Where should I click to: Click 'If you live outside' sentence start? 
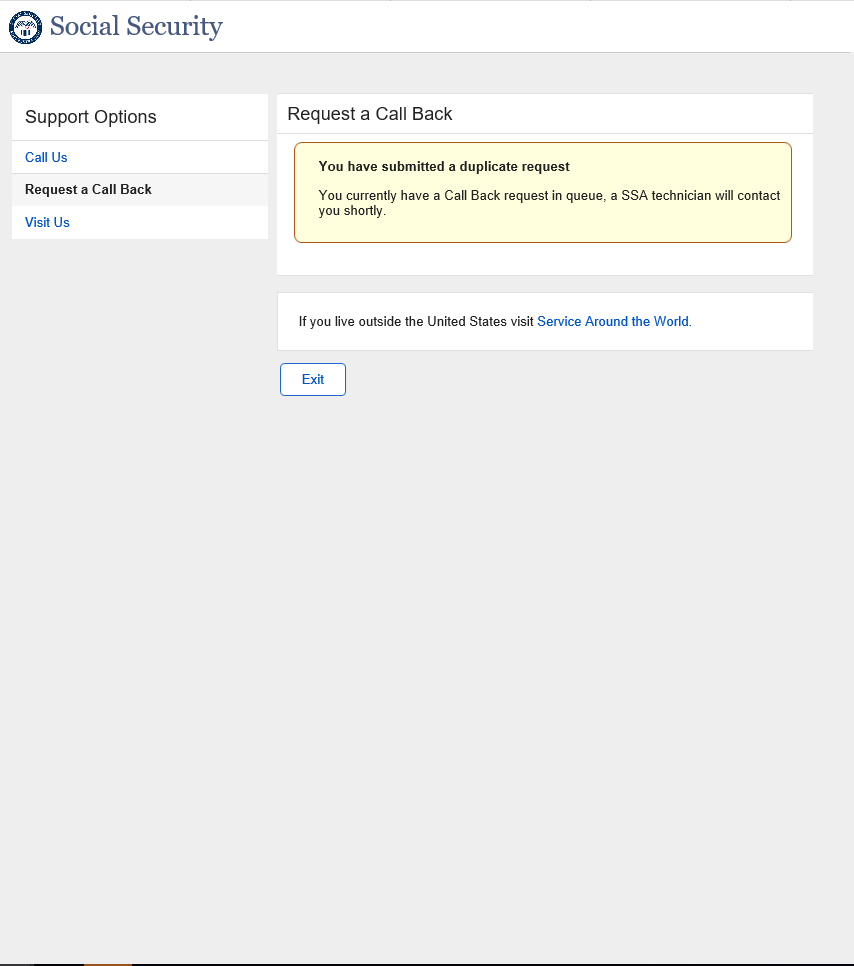[x=345, y=321]
